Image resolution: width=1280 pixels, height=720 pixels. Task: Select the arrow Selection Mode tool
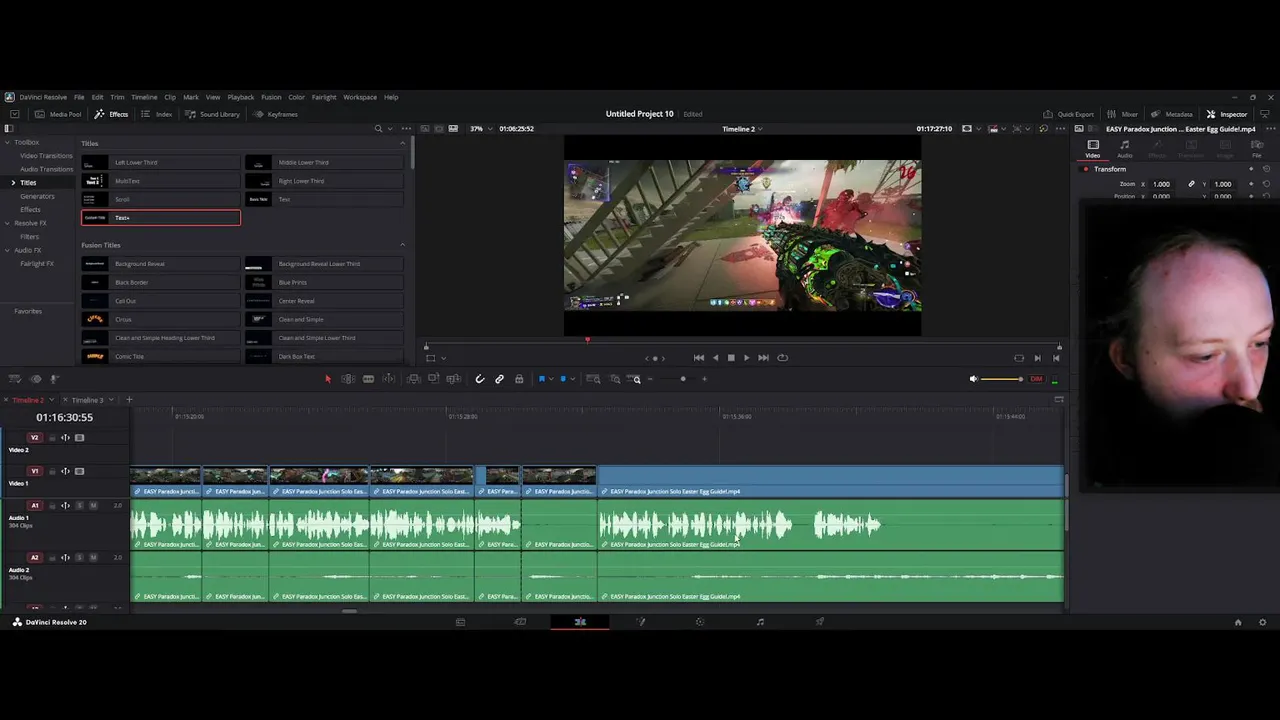[x=328, y=379]
